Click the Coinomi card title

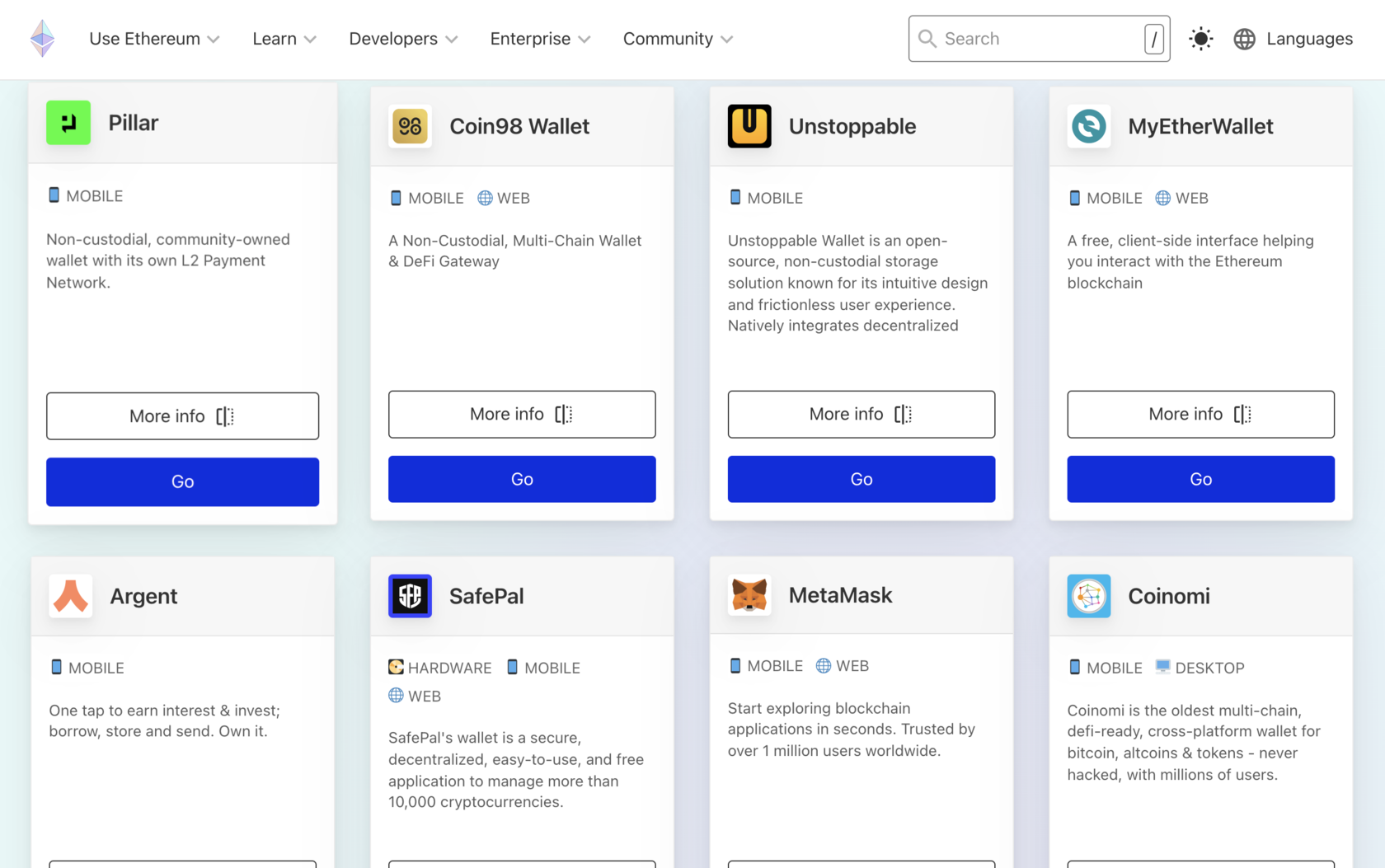tap(1169, 596)
